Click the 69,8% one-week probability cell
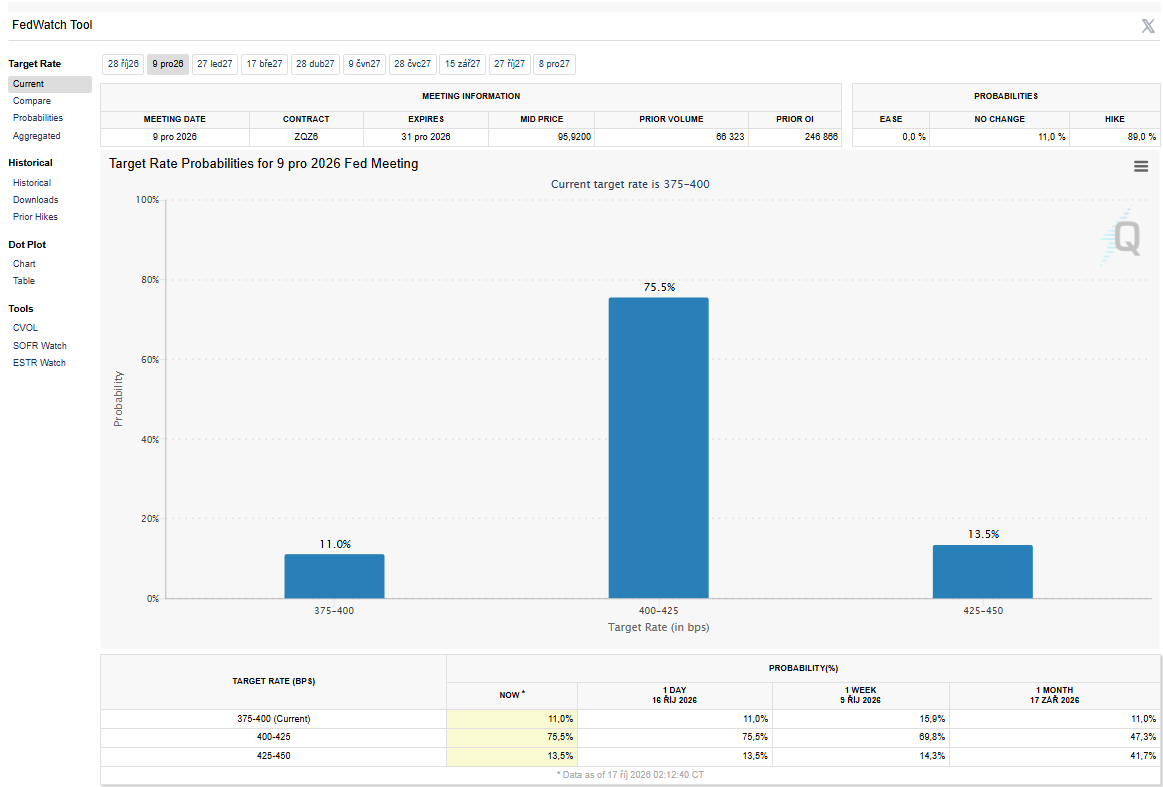The image size is (1163, 787). (x=861, y=738)
